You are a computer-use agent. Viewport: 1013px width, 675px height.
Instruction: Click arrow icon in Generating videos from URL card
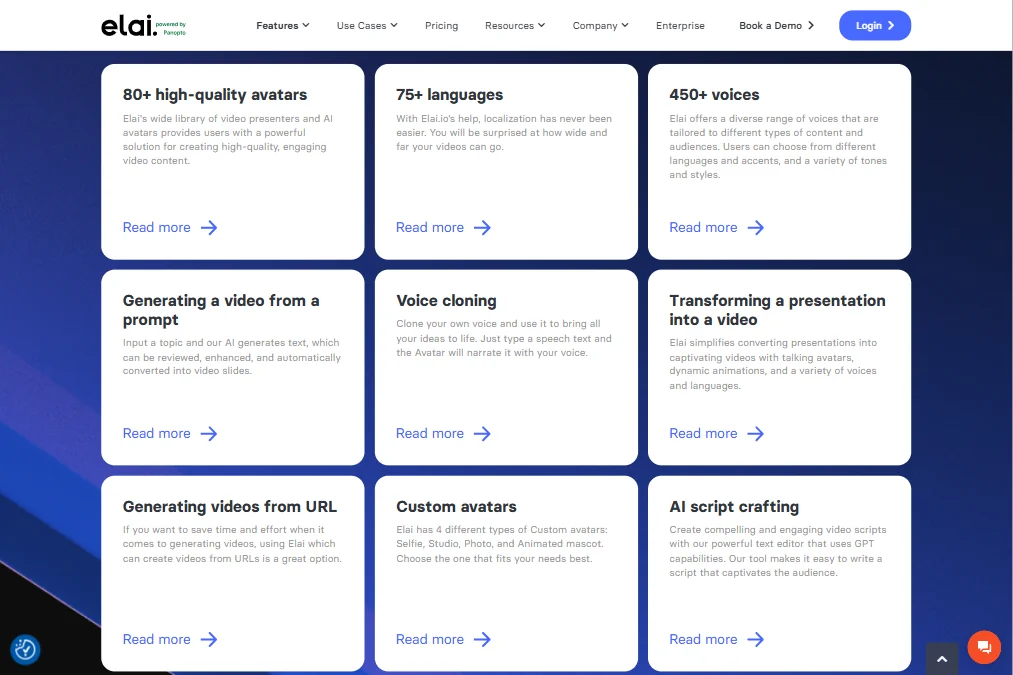click(209, 639)
